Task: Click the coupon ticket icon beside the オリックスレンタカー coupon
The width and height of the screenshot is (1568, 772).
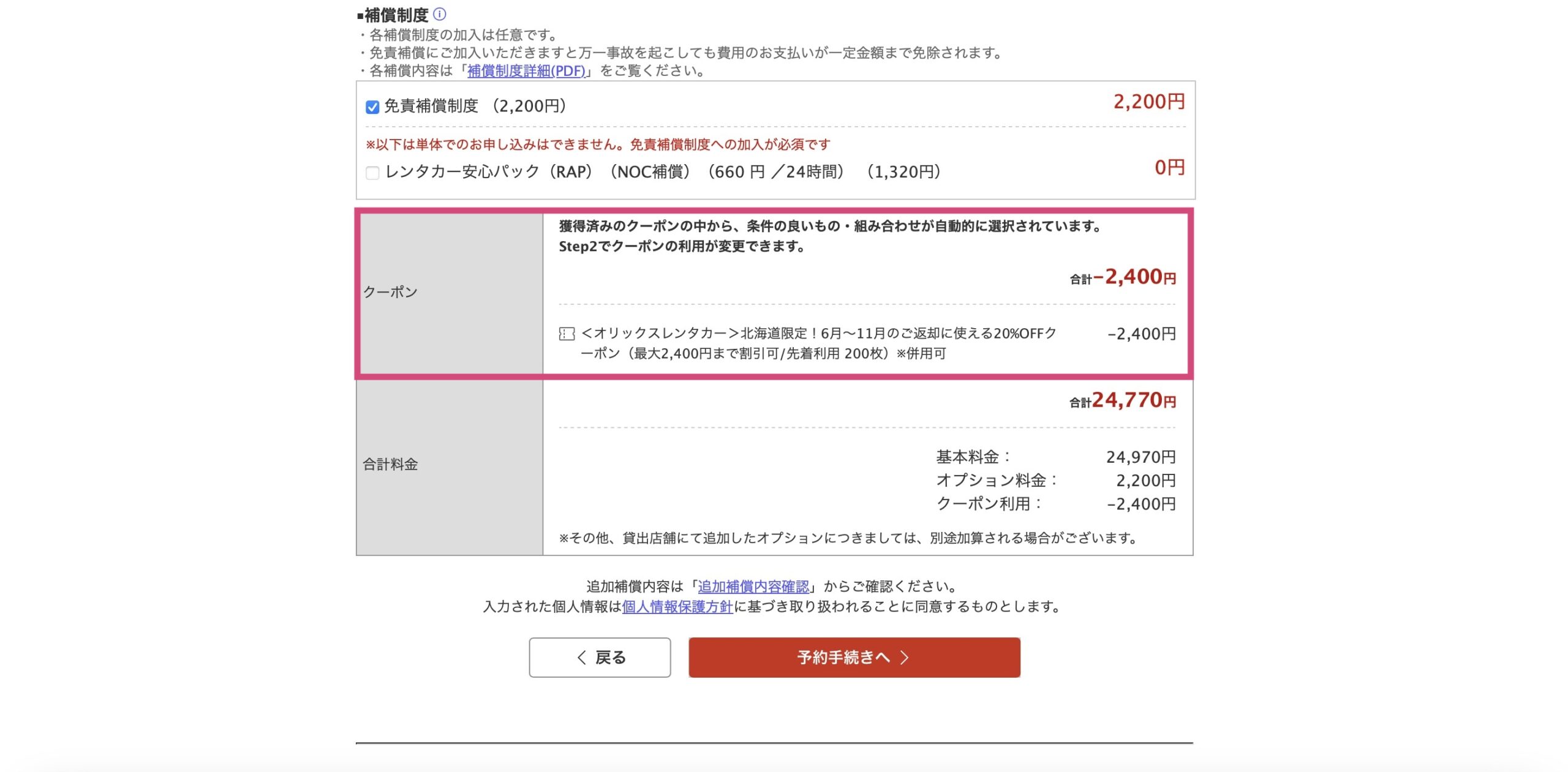Action: coord(567,334)
